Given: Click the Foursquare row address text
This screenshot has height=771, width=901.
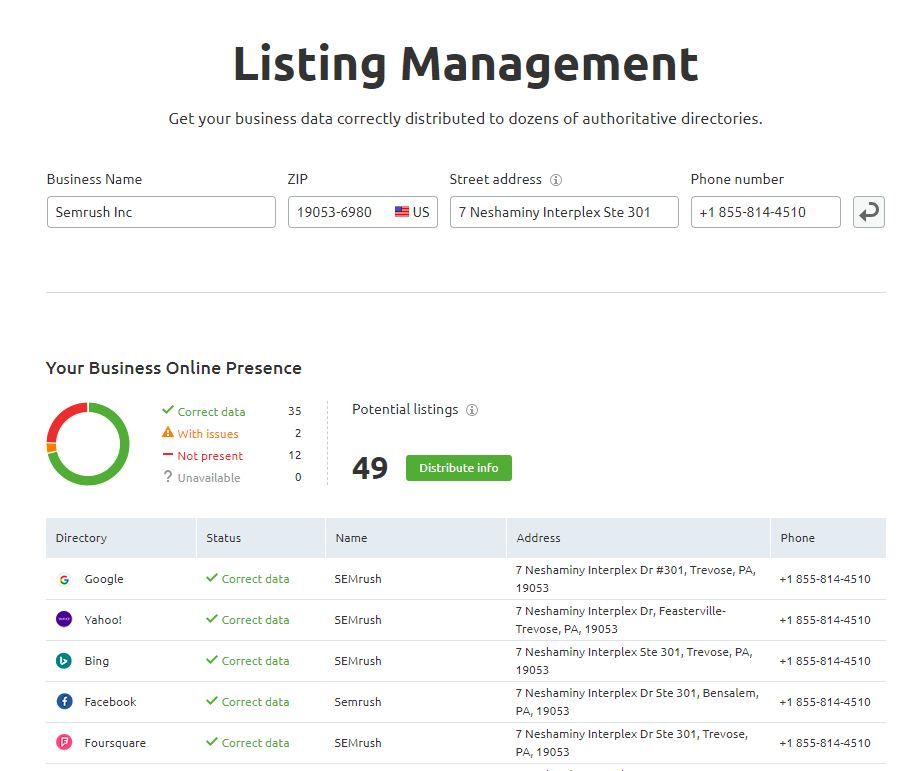Looking at the screenshot, I should click(x=632, y=743).
